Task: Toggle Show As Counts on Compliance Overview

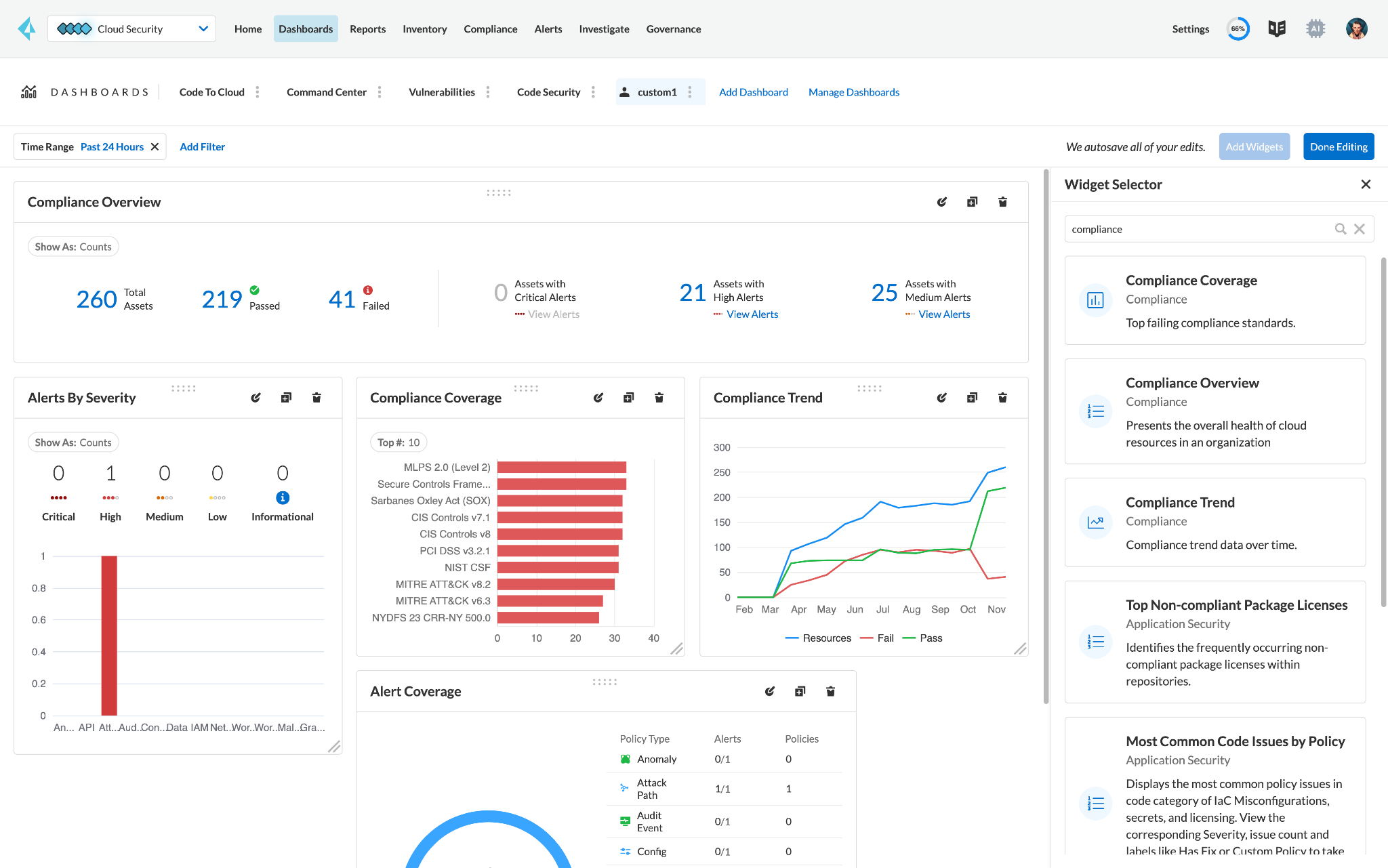Action: (71, 246)
